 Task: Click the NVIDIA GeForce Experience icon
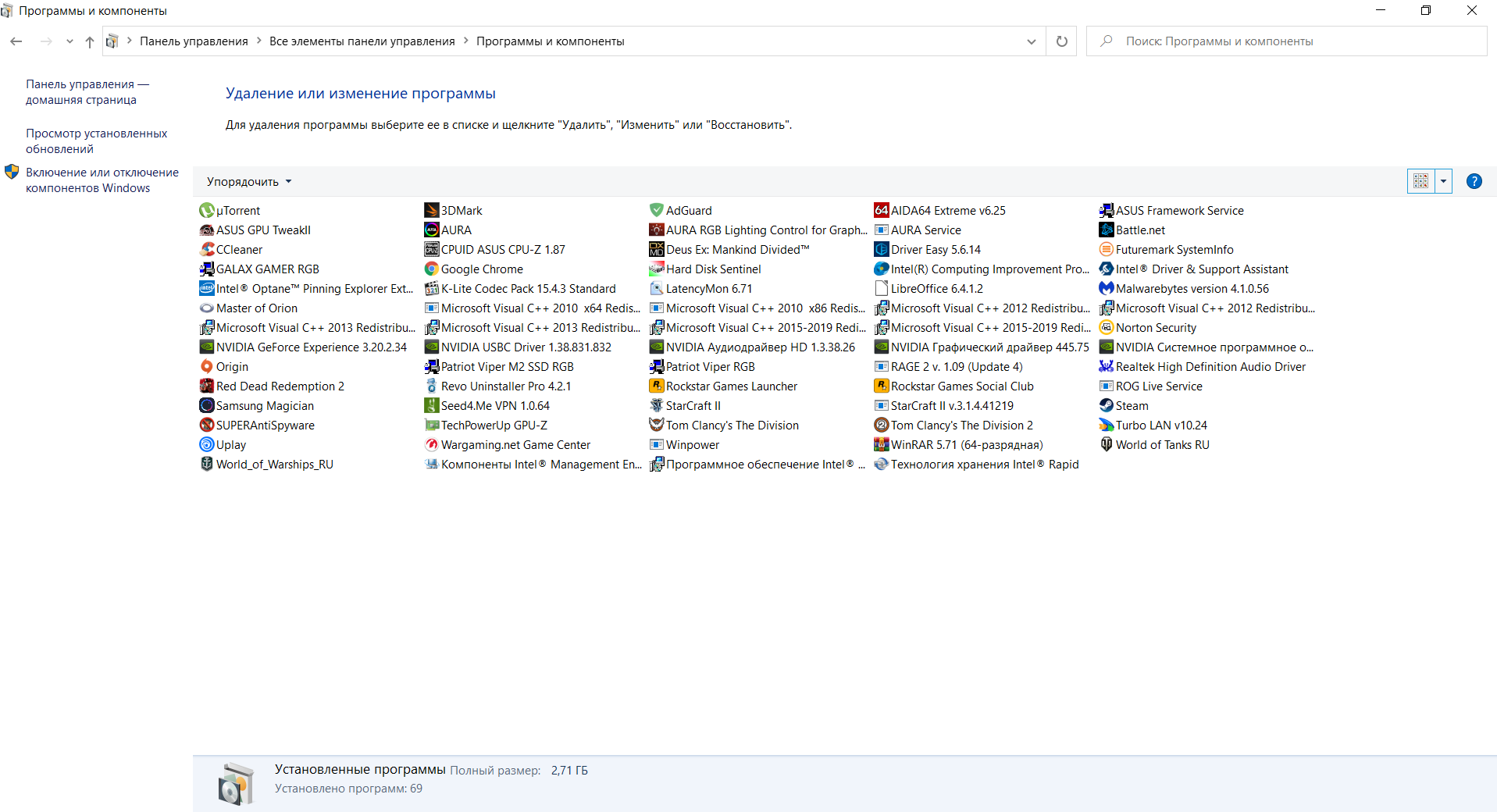[x=207, y=347]
